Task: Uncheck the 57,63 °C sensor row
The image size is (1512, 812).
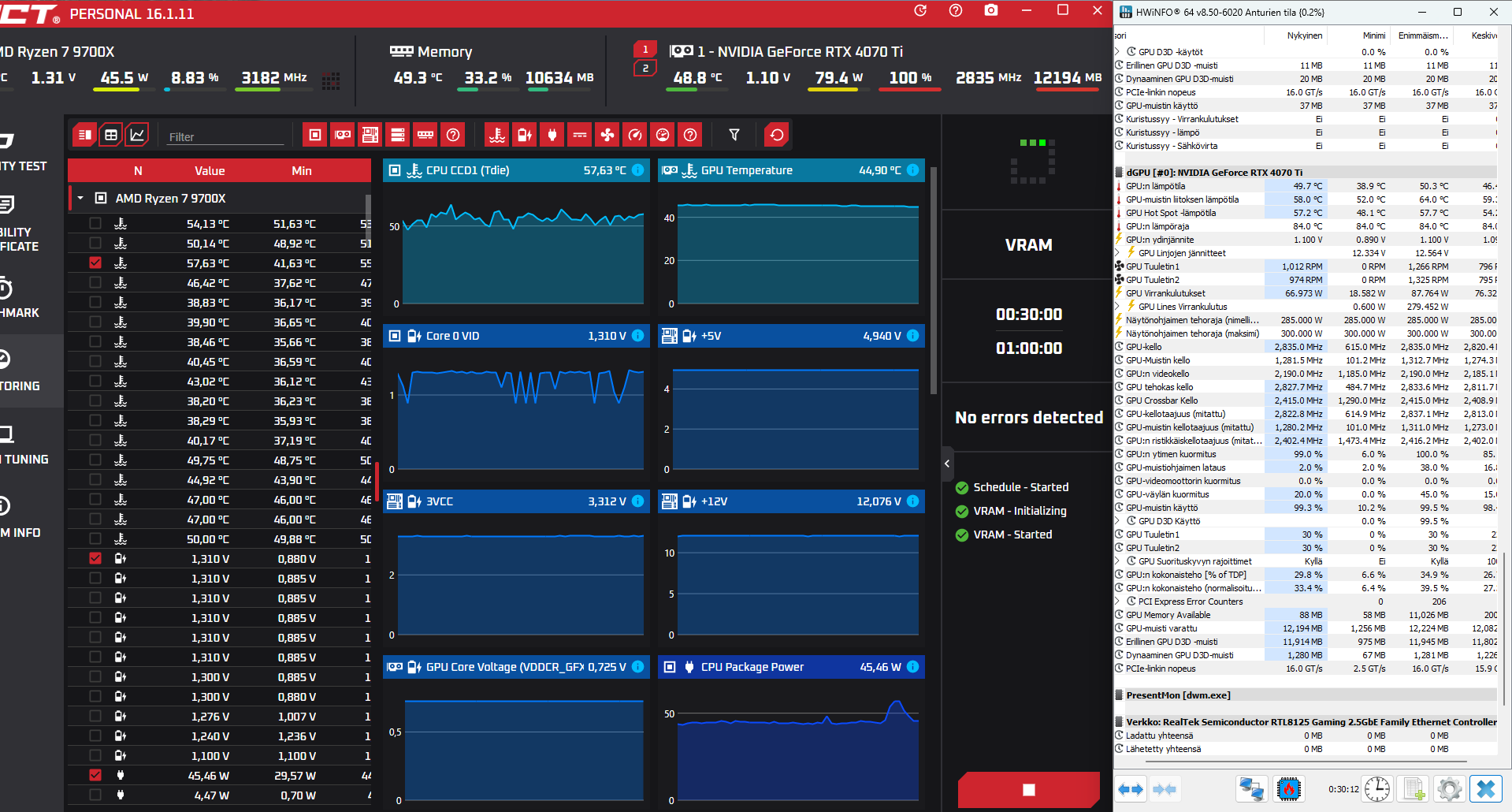Action: [x=95, y=263]
